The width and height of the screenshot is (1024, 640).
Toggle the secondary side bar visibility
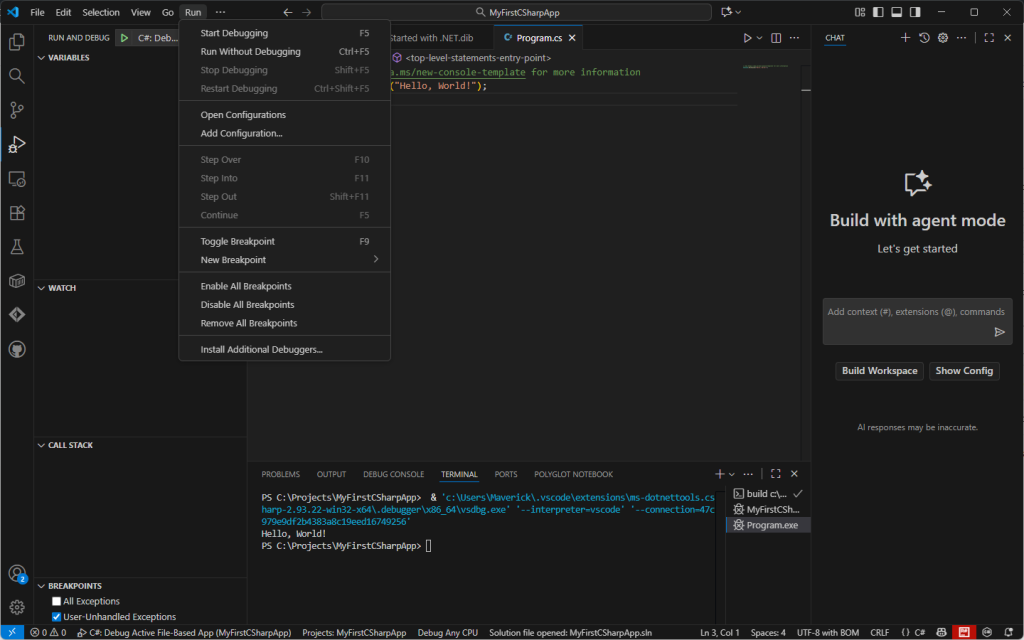916,12
